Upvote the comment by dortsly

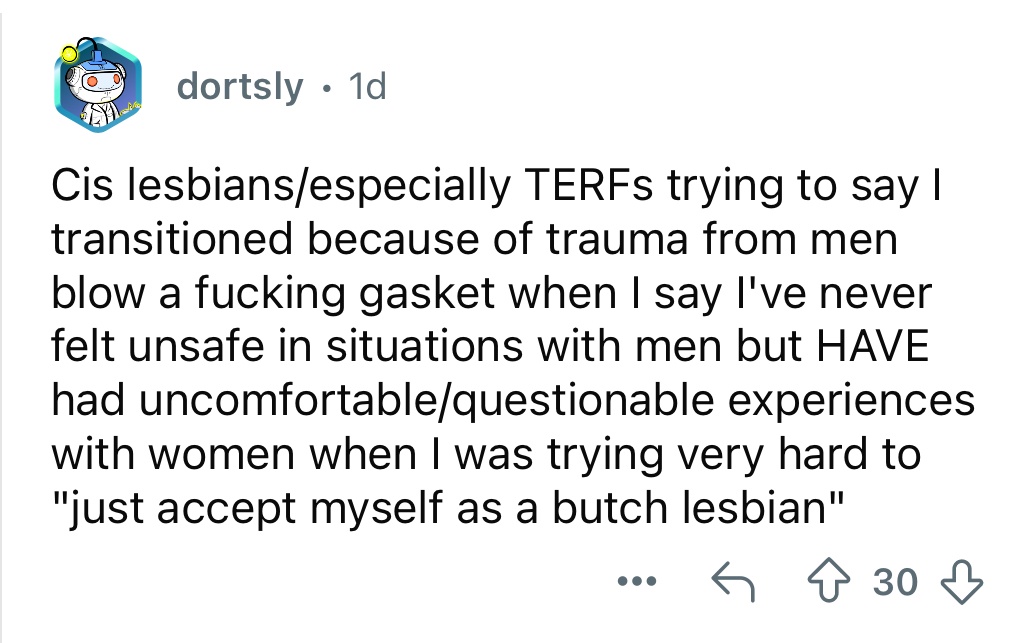(829, 580)
